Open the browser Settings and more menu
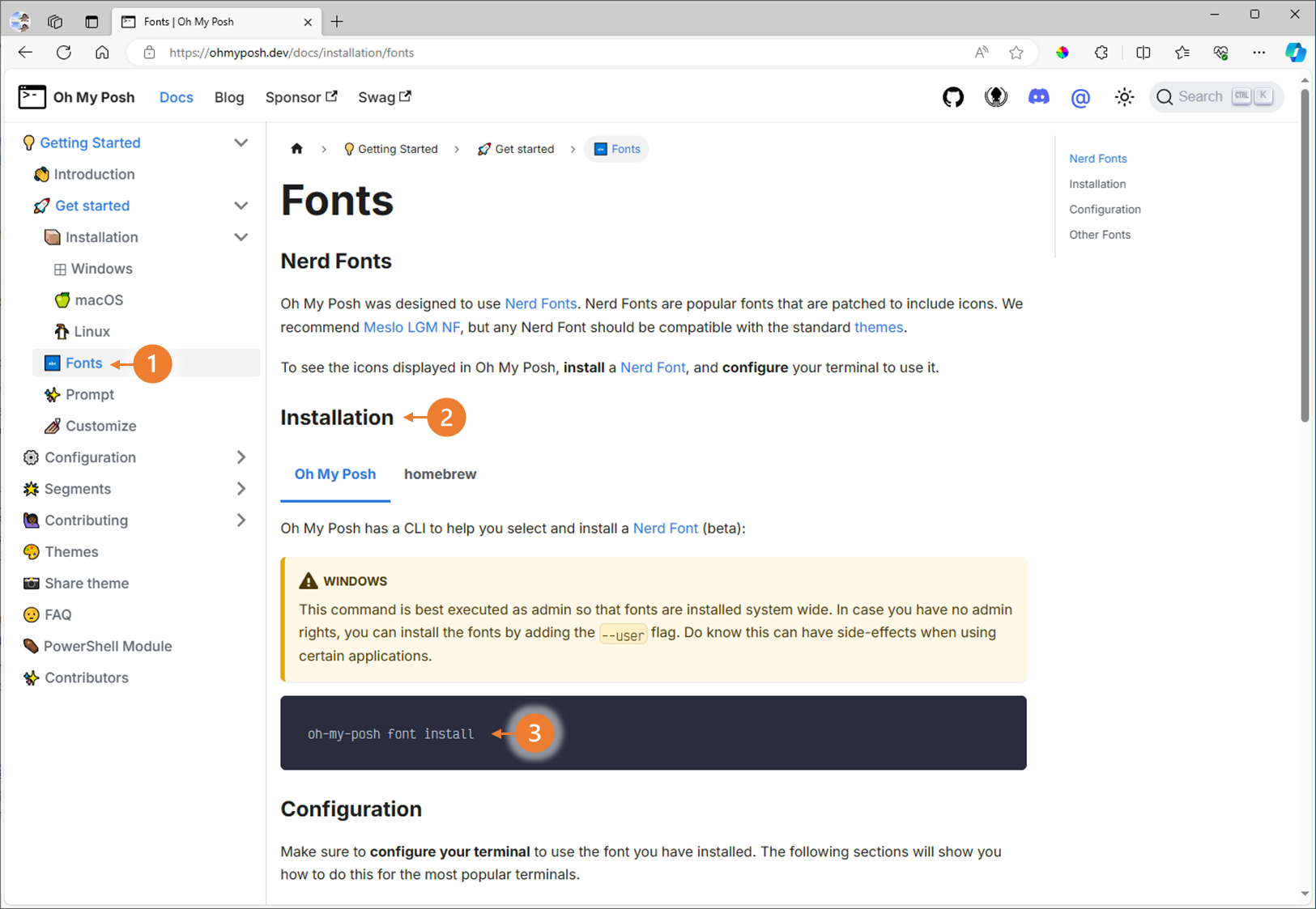 point(1259,53)
